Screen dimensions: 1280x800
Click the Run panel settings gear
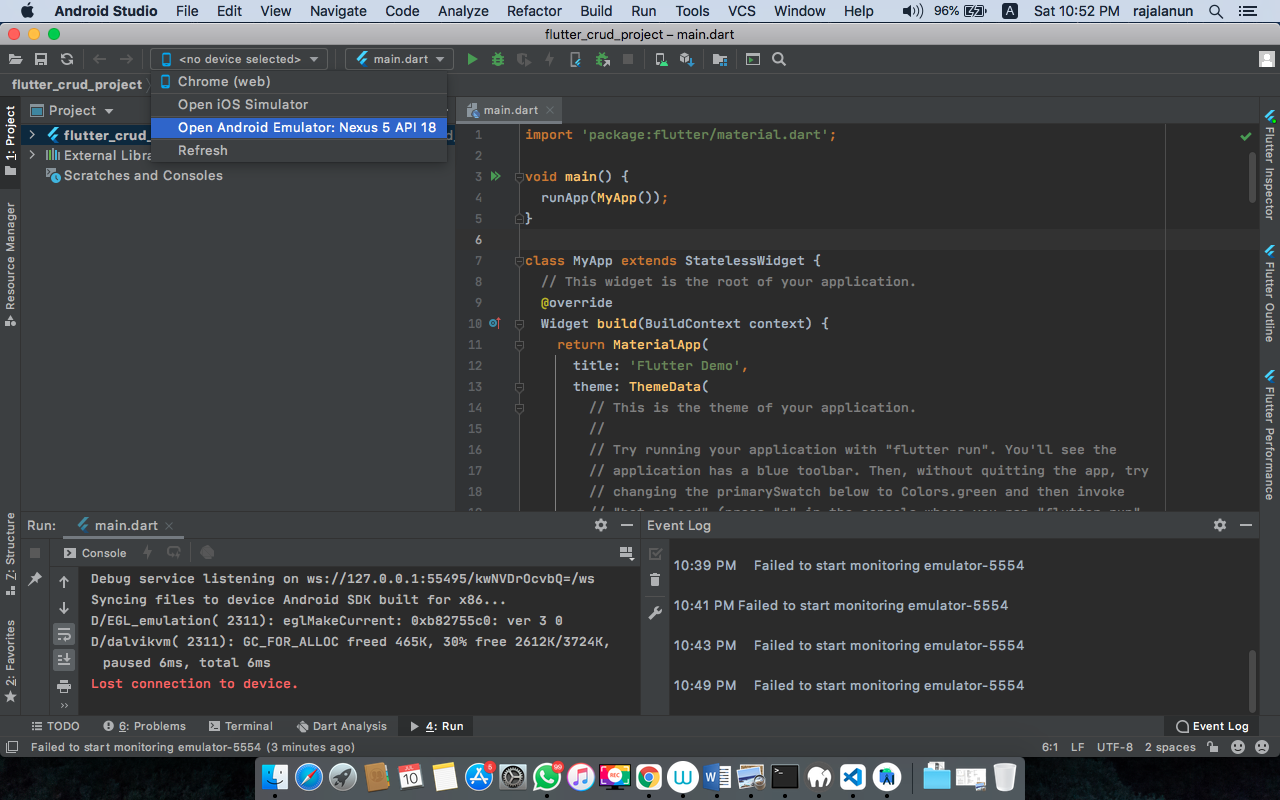click(x=600, y=524)
